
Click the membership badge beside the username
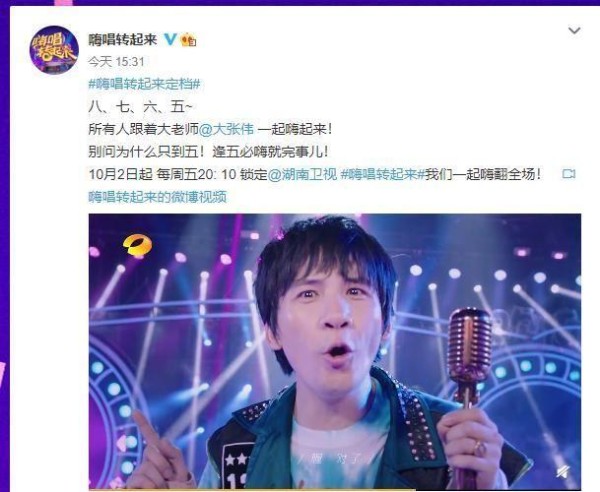(x=188, y=40)
